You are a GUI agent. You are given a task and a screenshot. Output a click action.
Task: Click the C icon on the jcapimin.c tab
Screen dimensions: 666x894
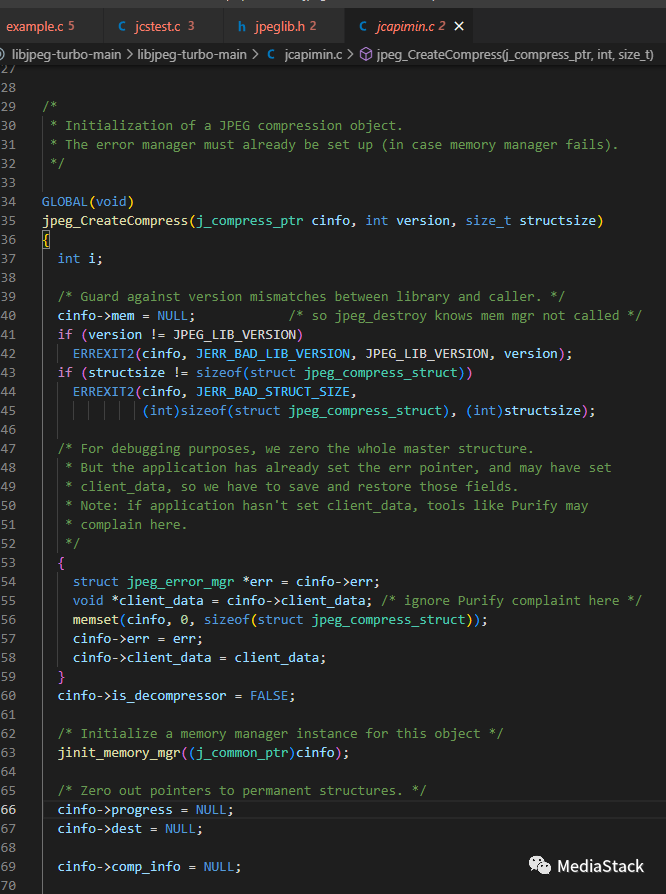point(362,25)
